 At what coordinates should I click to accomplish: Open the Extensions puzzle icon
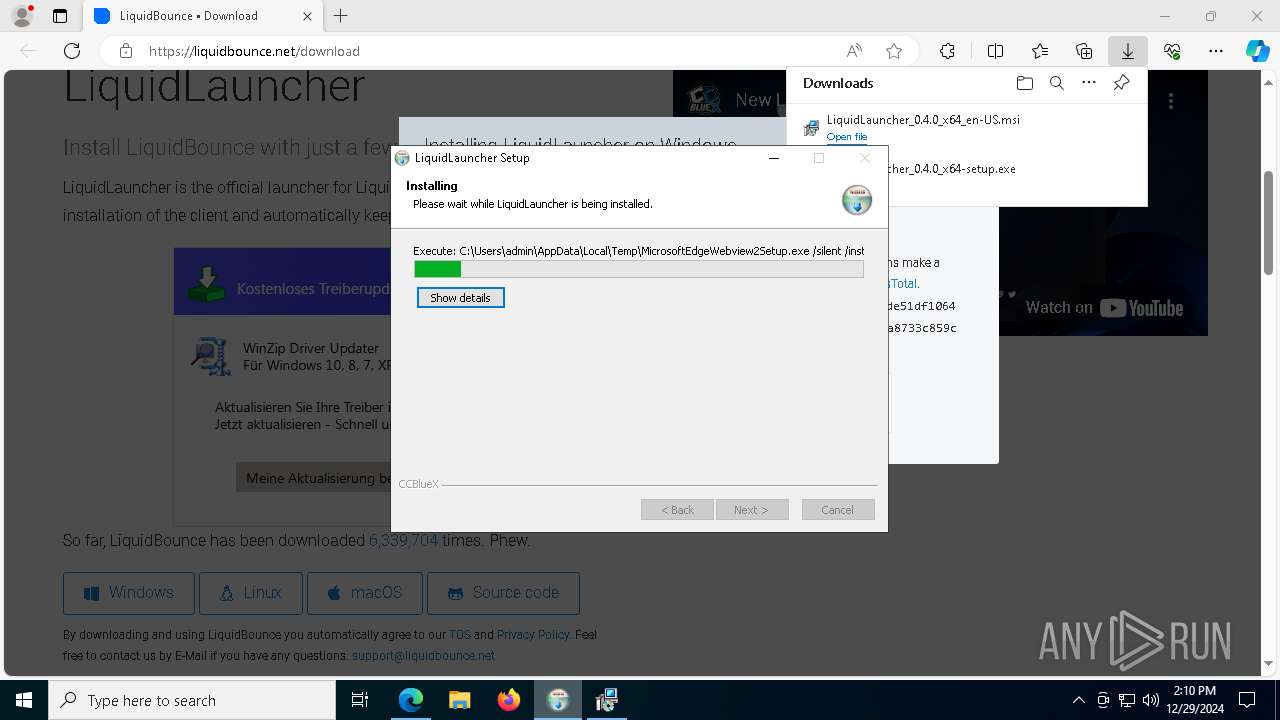point(947,51)
